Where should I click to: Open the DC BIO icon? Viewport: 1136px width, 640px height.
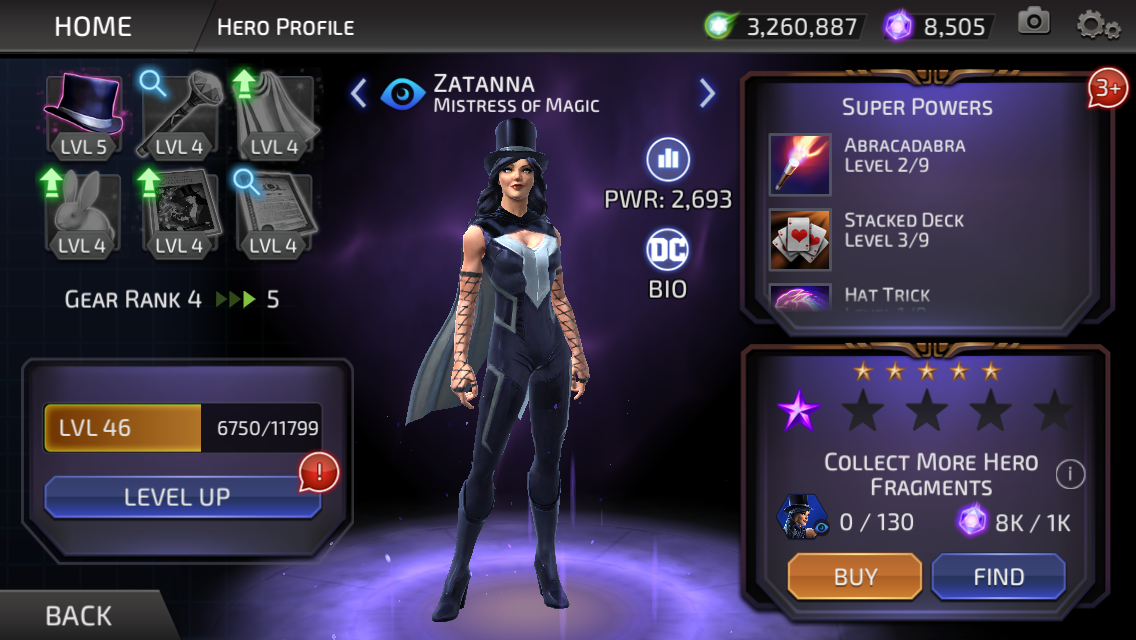click(667, 264)
